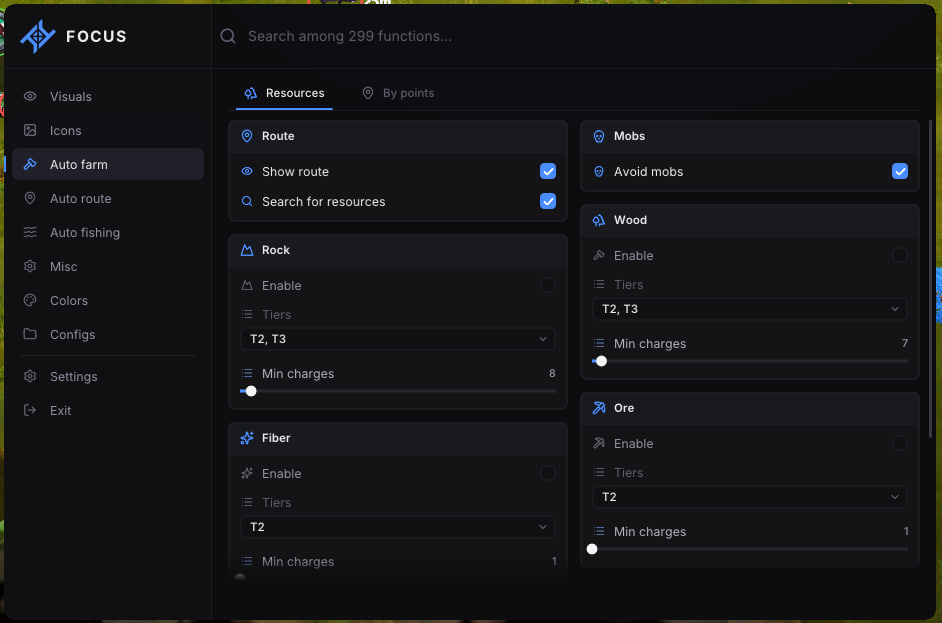Switch to the By points tab
This screenshot has height=623, width=942.
tap(398, 93)
